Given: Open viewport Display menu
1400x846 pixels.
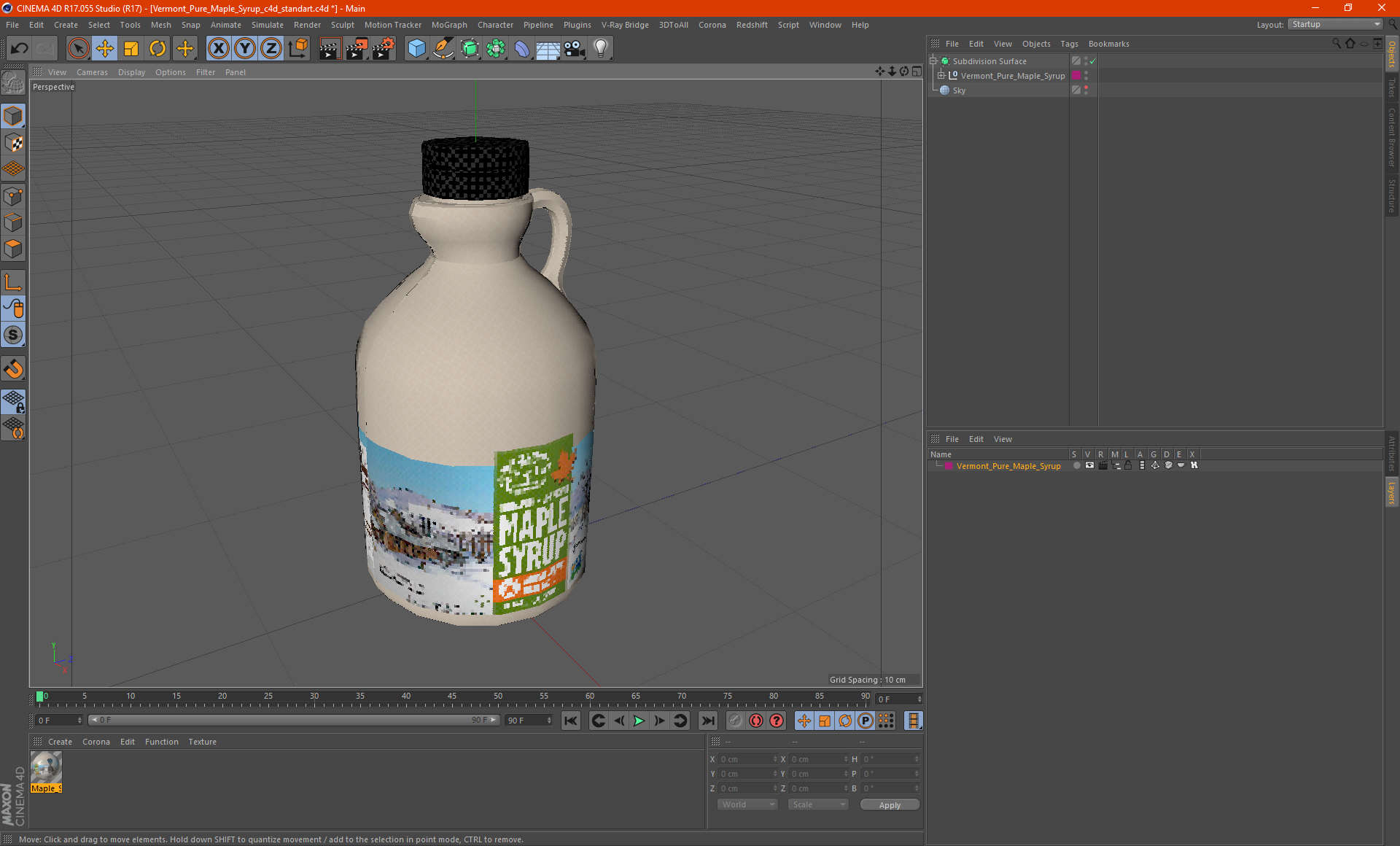Looking at the screenshot, I should click(x=132, y=72).
